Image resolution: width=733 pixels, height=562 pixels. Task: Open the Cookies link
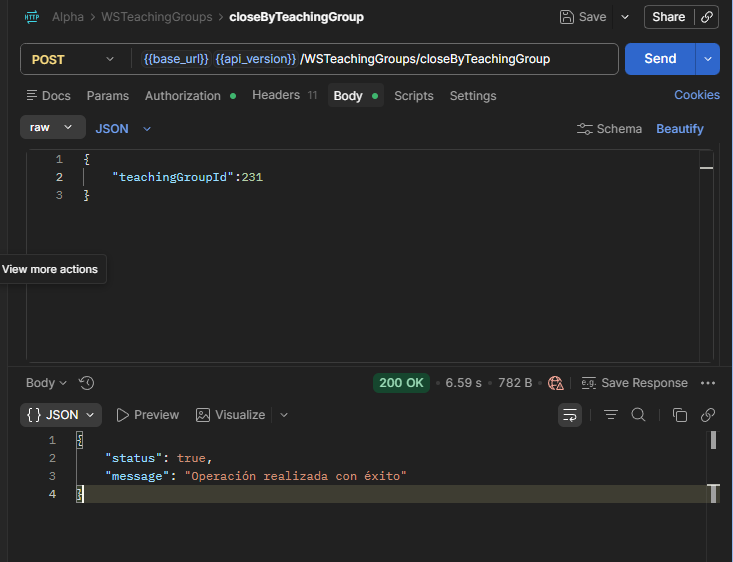click(697, 95)
